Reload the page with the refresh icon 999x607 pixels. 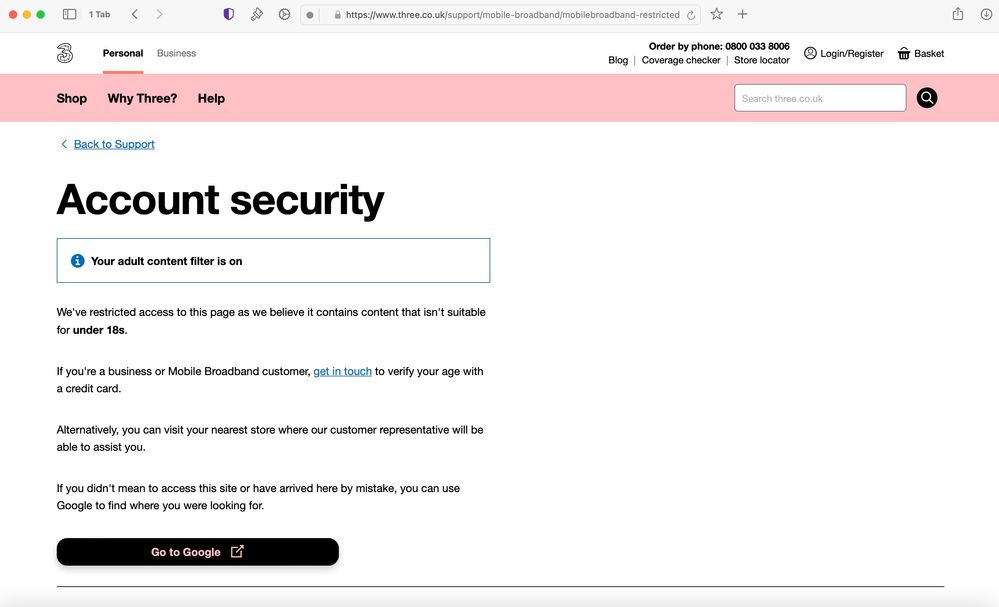click(690, 14)
